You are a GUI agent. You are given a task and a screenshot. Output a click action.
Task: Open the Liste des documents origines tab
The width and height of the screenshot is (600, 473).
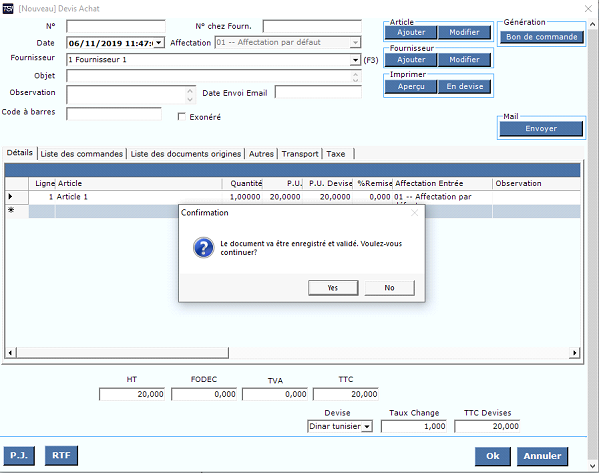(186, 154)
